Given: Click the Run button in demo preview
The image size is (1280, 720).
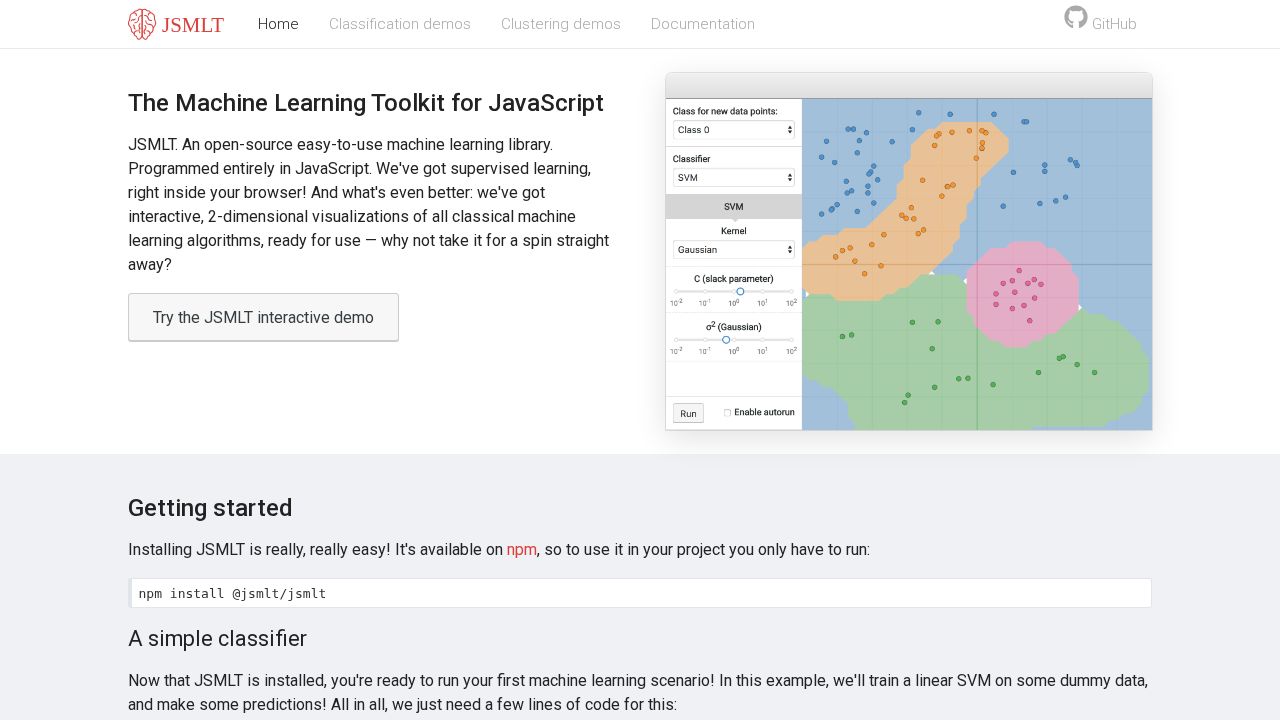Looking at the screenshot, I should tap(688, 413).
